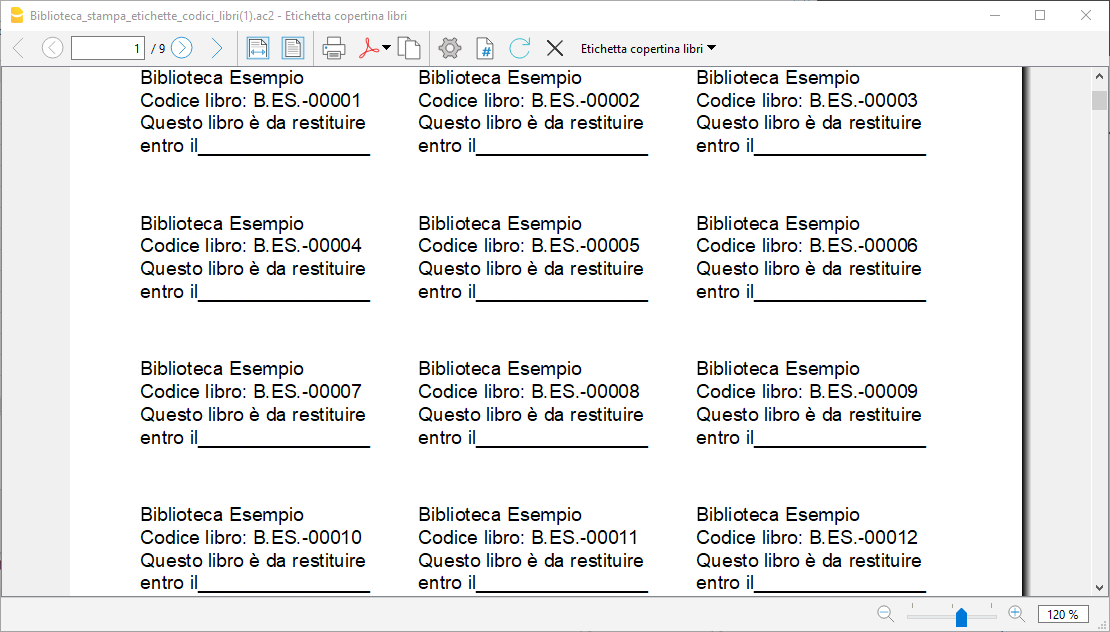The image size is (1110, 632).
Task: Click the page numbering hash icon
Action: (x=485, y=48)
